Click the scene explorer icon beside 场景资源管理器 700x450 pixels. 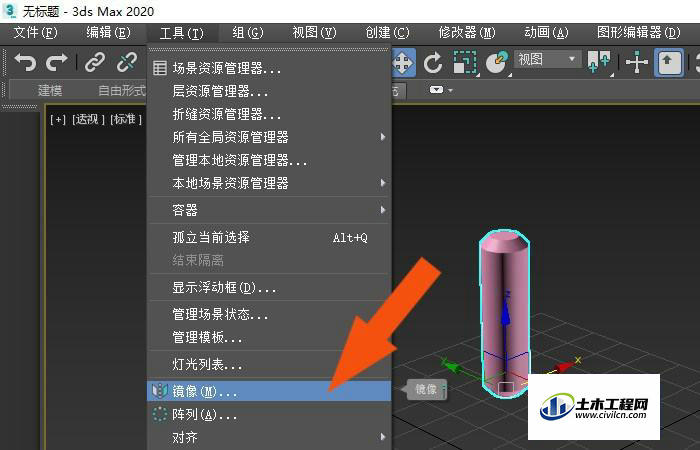click(x=160, y=68)
